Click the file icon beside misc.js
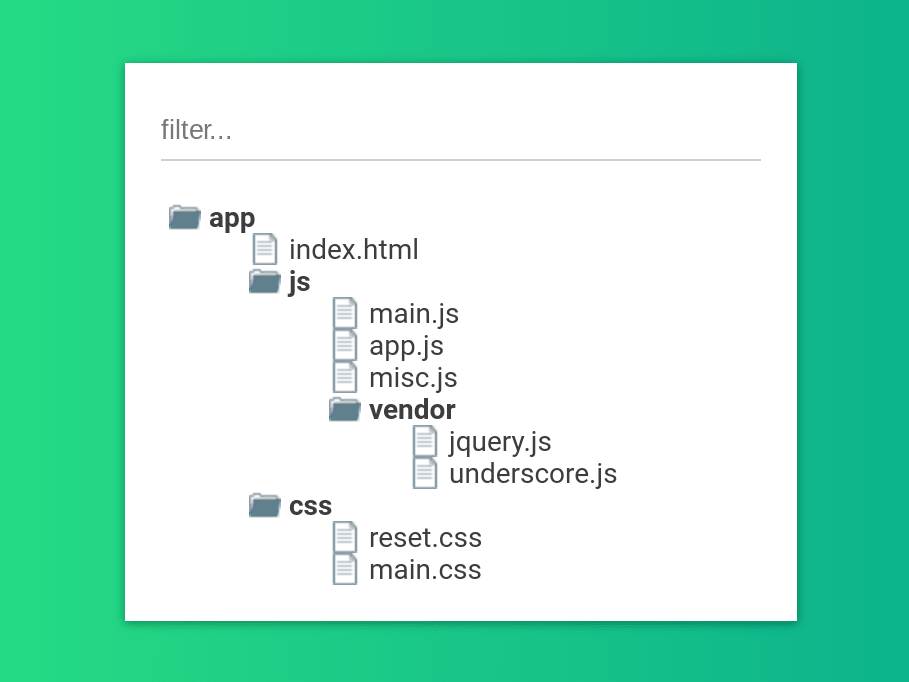This screenshot has height=682, width=909. pyautogui.click(x=345, y=377)
